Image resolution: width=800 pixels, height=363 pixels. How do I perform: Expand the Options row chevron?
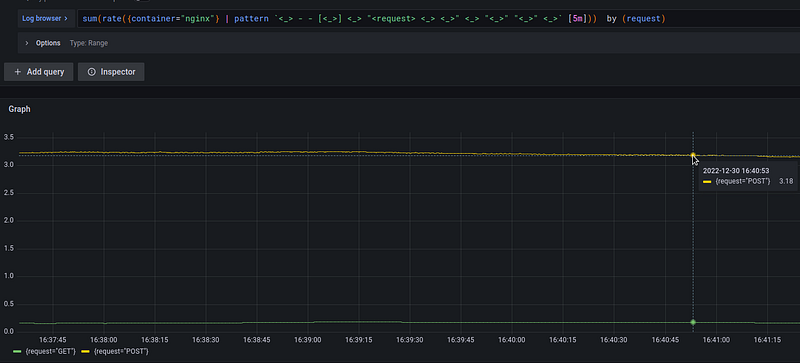point(27,43)
